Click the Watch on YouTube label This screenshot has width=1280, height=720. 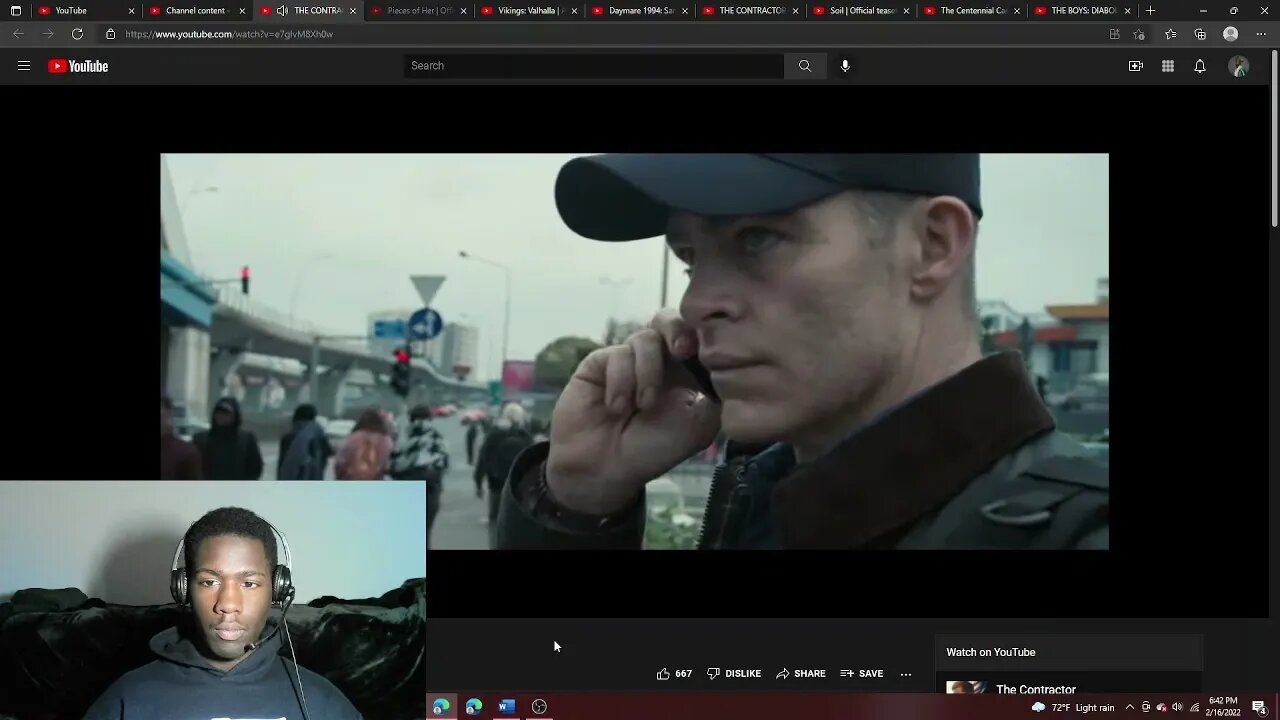coord(990,652)
